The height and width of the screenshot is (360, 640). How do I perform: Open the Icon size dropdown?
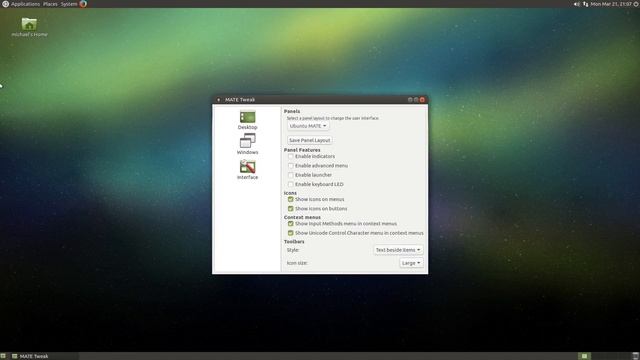411,263
